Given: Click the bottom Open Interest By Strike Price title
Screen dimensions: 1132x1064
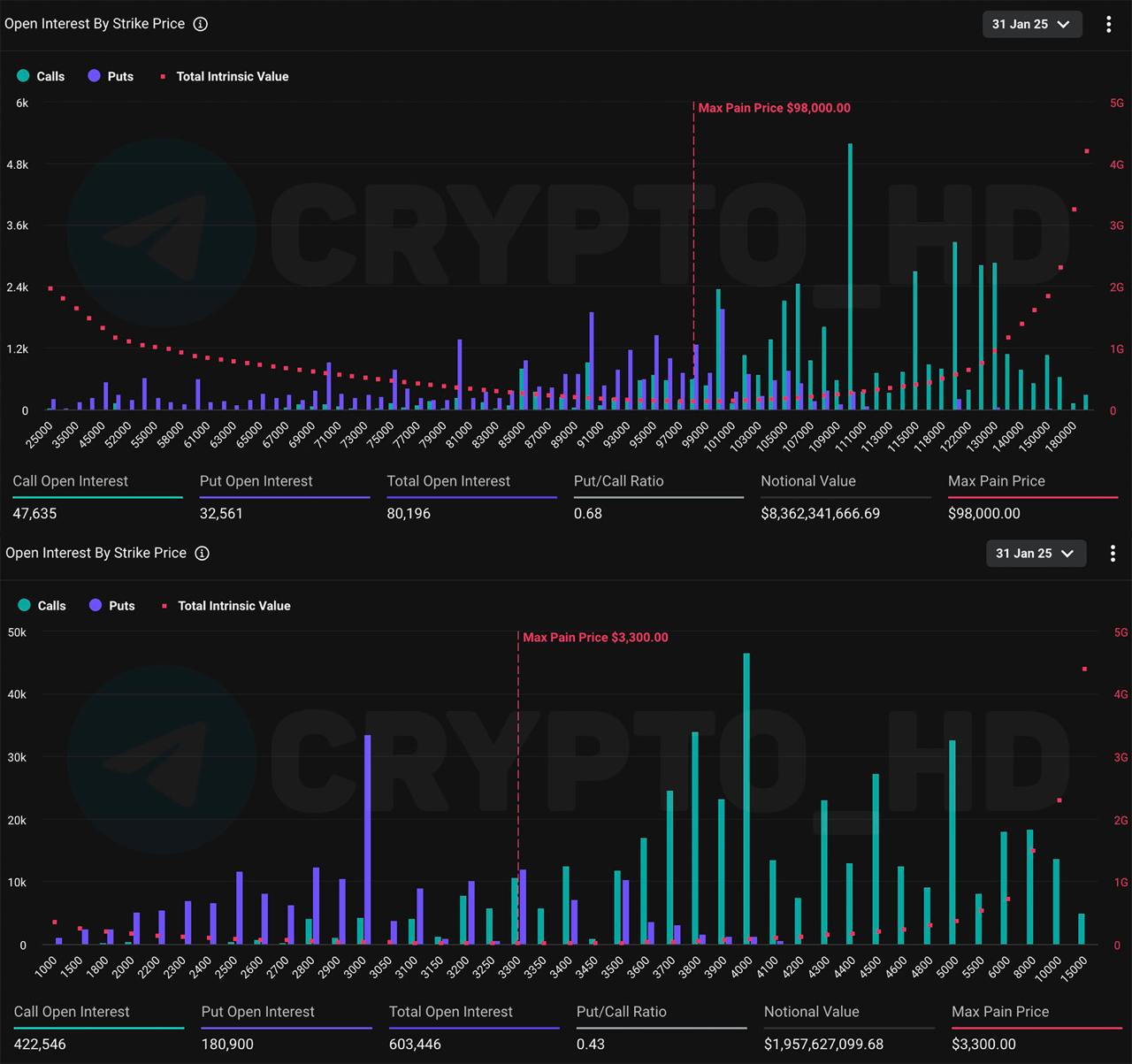Looking at the screenshot, I should coord(96,553).
